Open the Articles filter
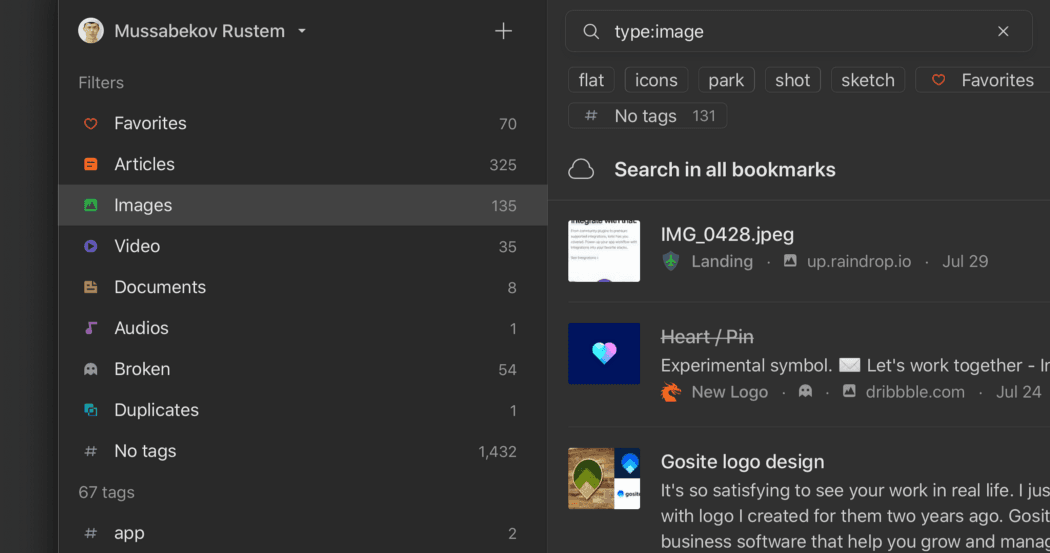Image resolution: width=1050 pixels, height=553 pixels. [144, 164]
